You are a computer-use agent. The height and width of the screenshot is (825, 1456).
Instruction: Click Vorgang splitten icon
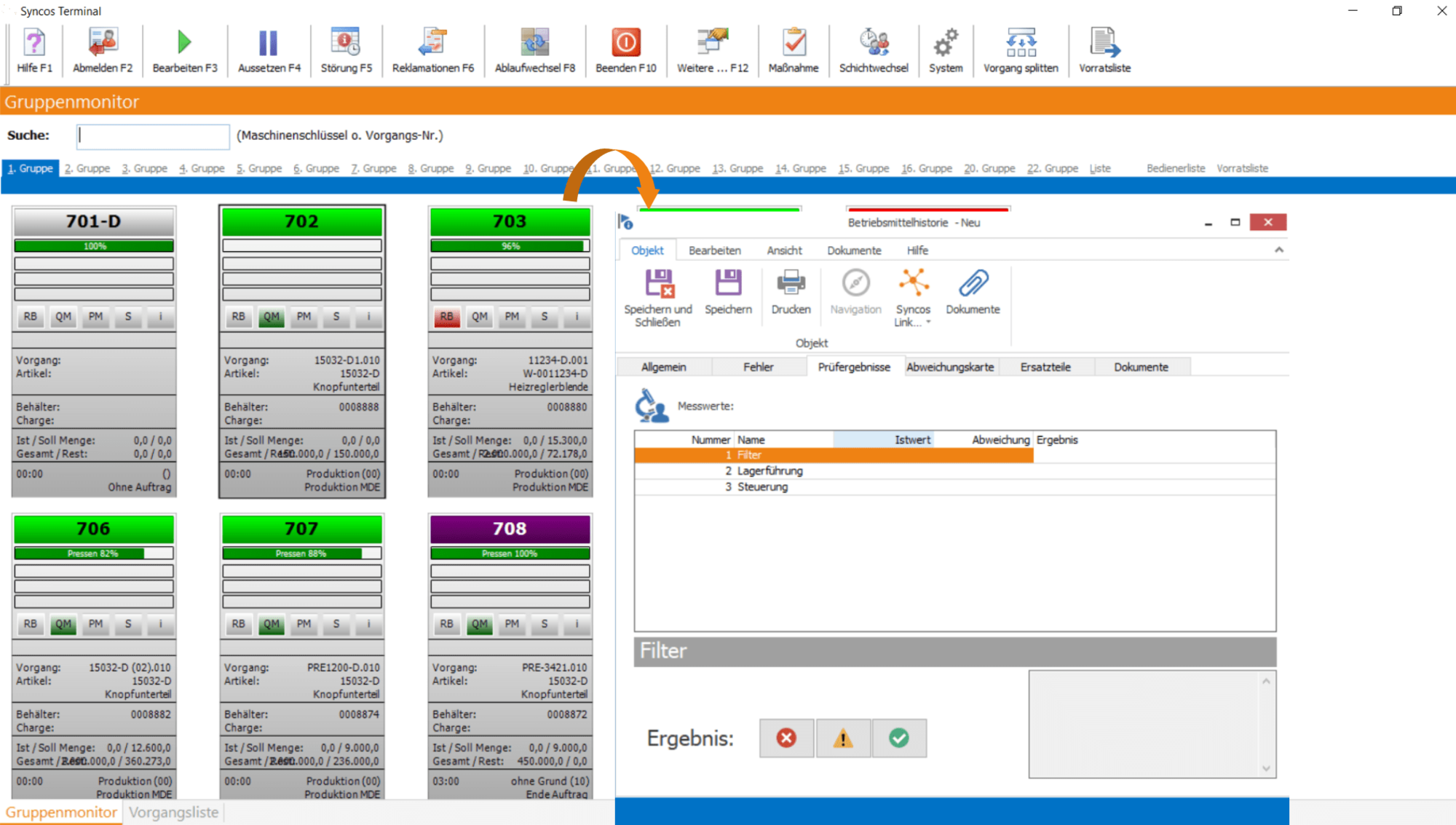click(x=1021, y=43)
